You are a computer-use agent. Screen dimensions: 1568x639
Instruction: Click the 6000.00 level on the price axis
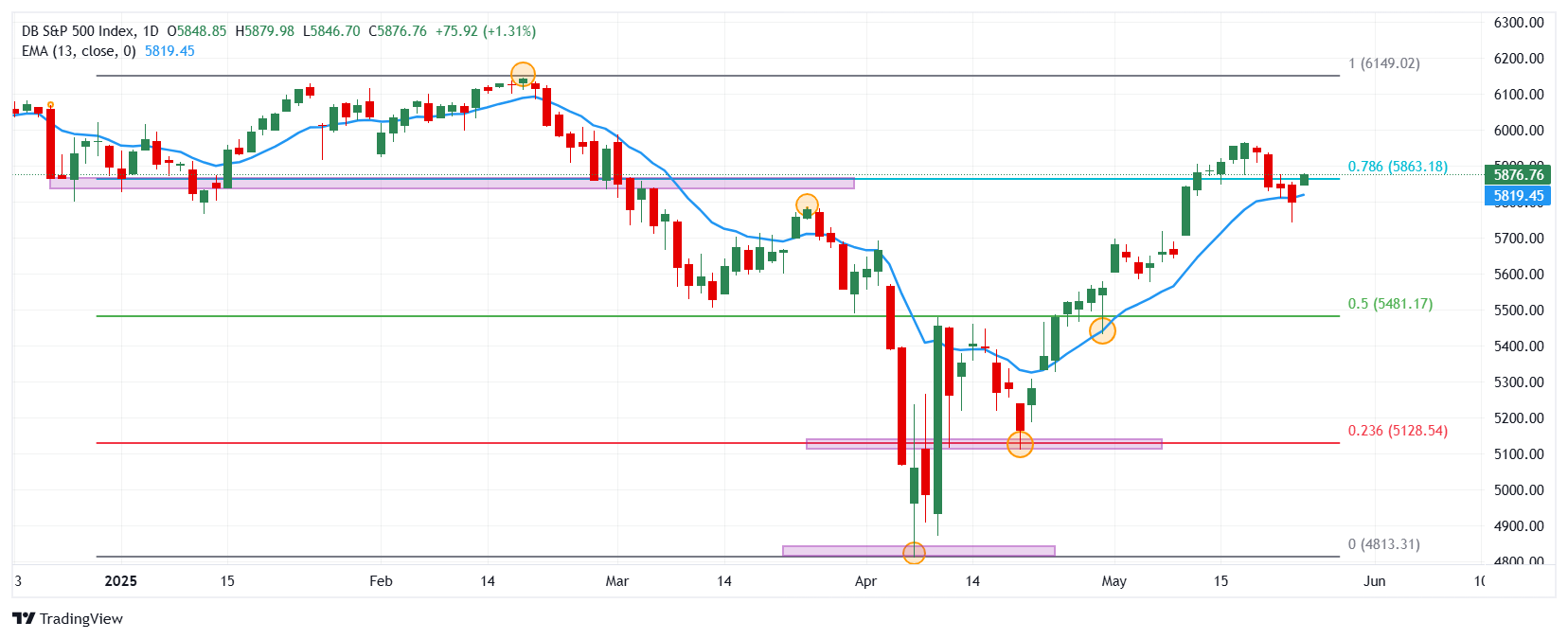(1519, 131)
